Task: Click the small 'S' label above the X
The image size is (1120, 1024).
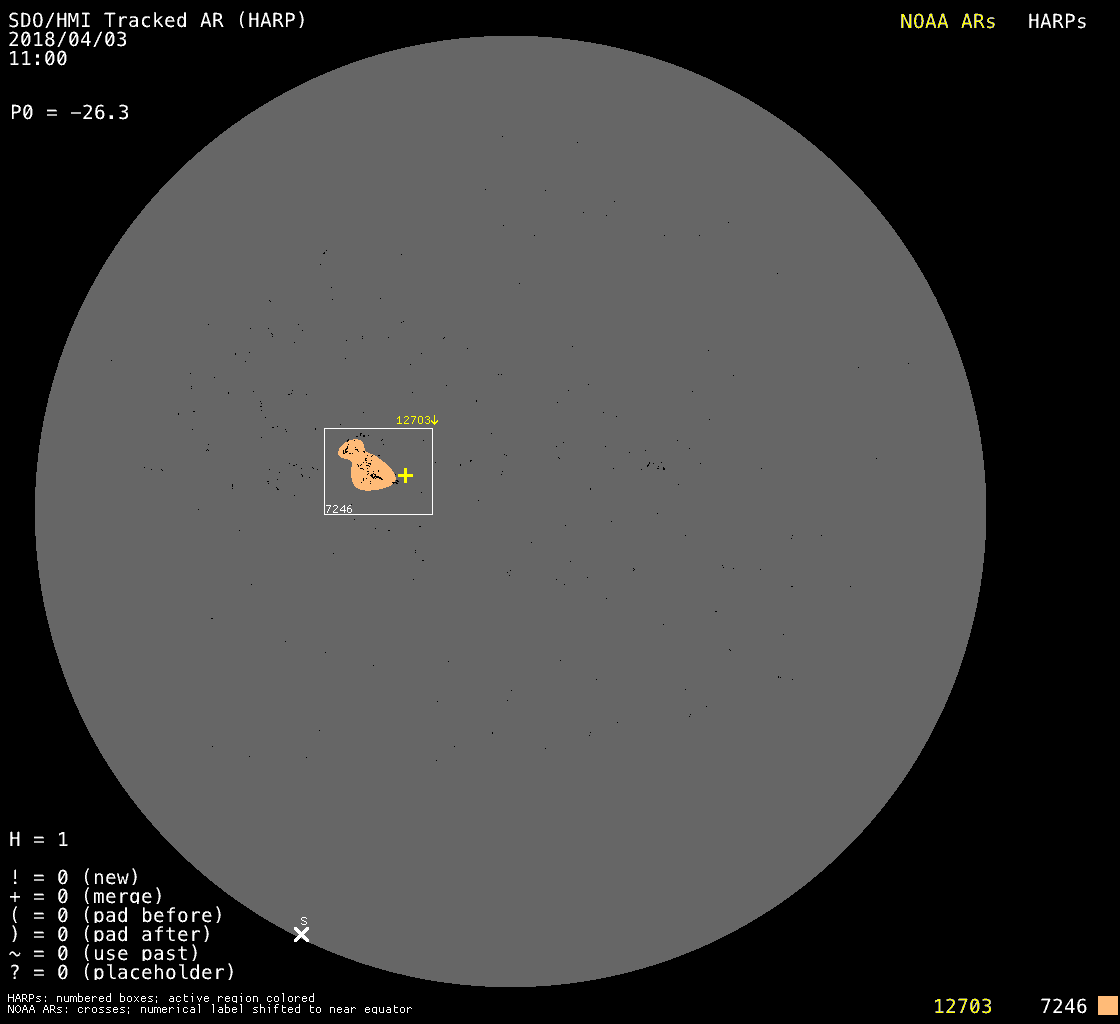Action: coord(303,921)
